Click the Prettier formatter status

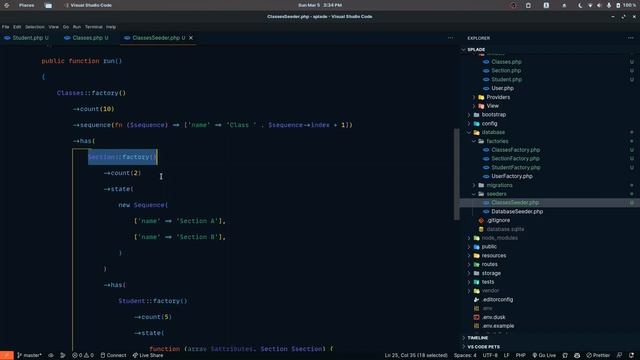598,355
